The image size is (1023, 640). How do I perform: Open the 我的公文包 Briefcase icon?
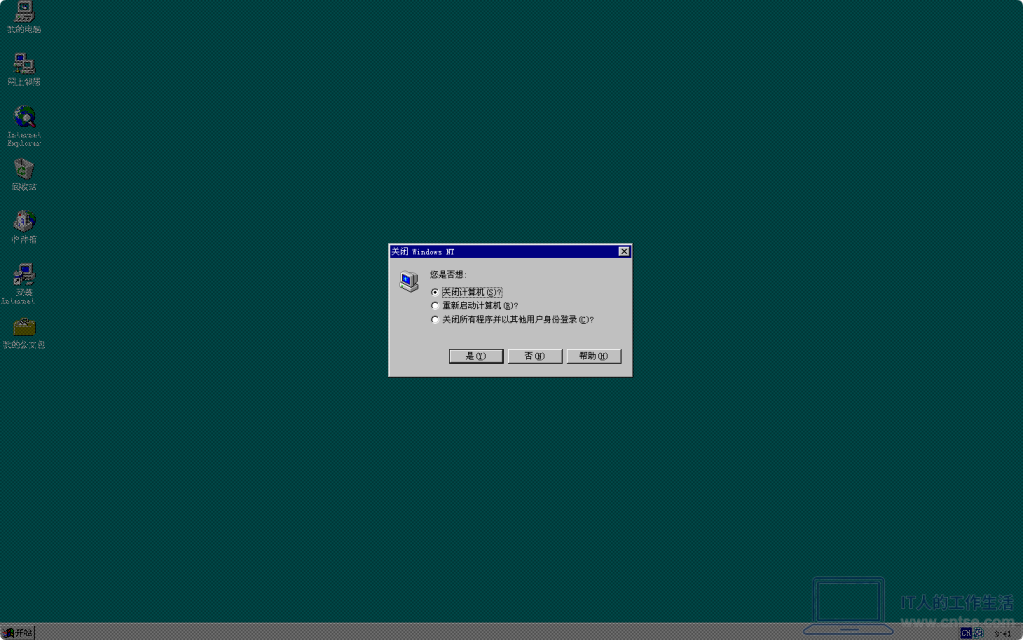click(x=24, y=333)
